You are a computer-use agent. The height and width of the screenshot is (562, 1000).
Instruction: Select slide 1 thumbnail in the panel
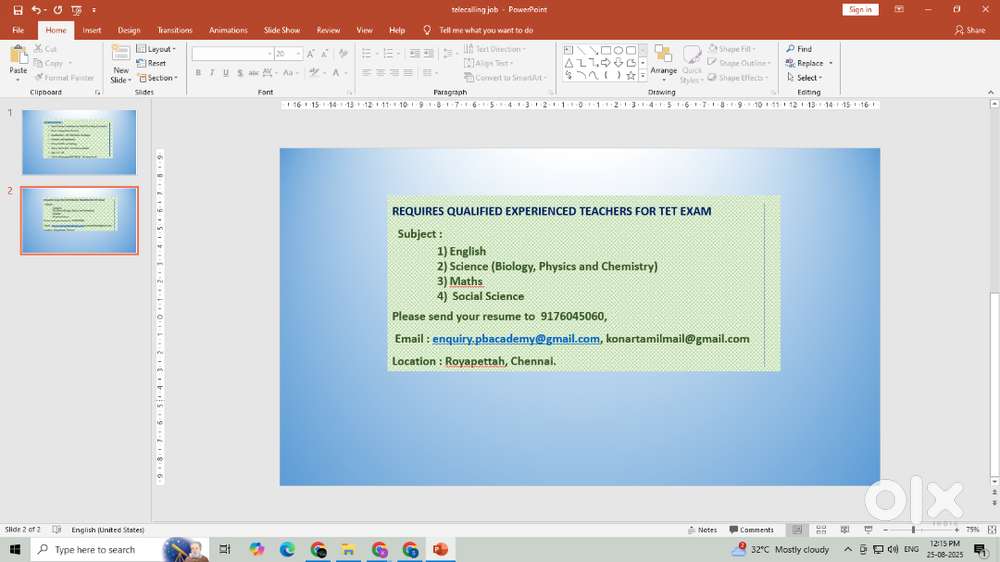[x=79, y=142]
